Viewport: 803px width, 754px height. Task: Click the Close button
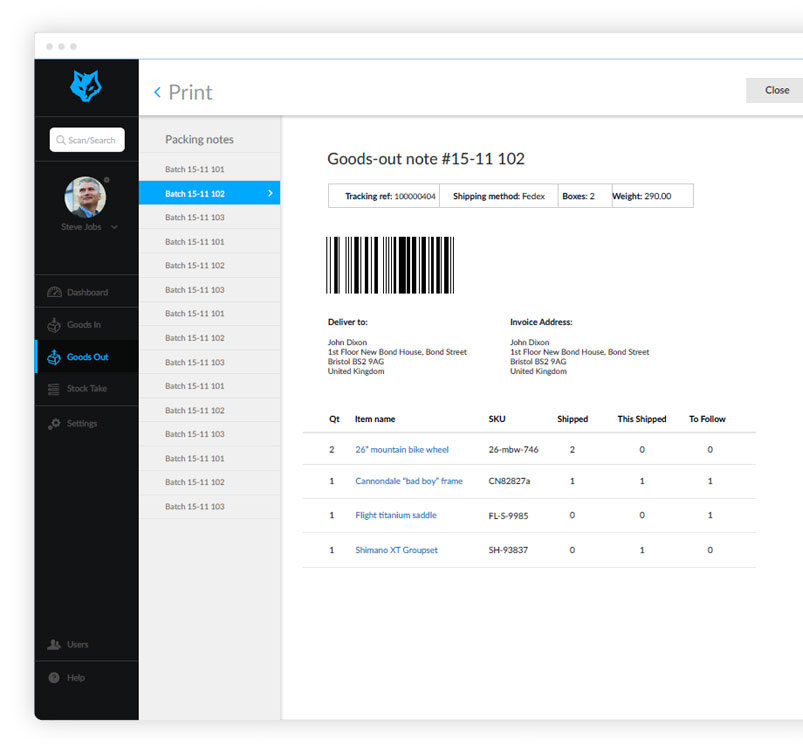pos(776,90)
